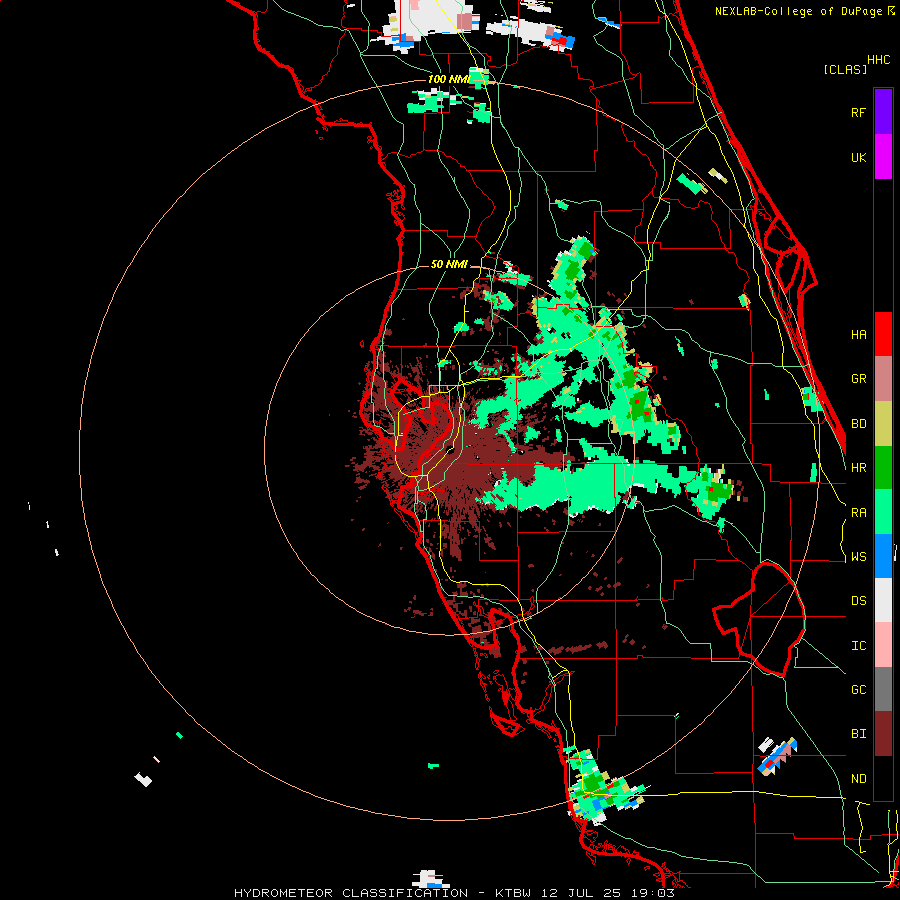Pick the BI brown legend swatch
Viewport: 900px width, 900px height.
pyautogui.click(x=883, y=734)
